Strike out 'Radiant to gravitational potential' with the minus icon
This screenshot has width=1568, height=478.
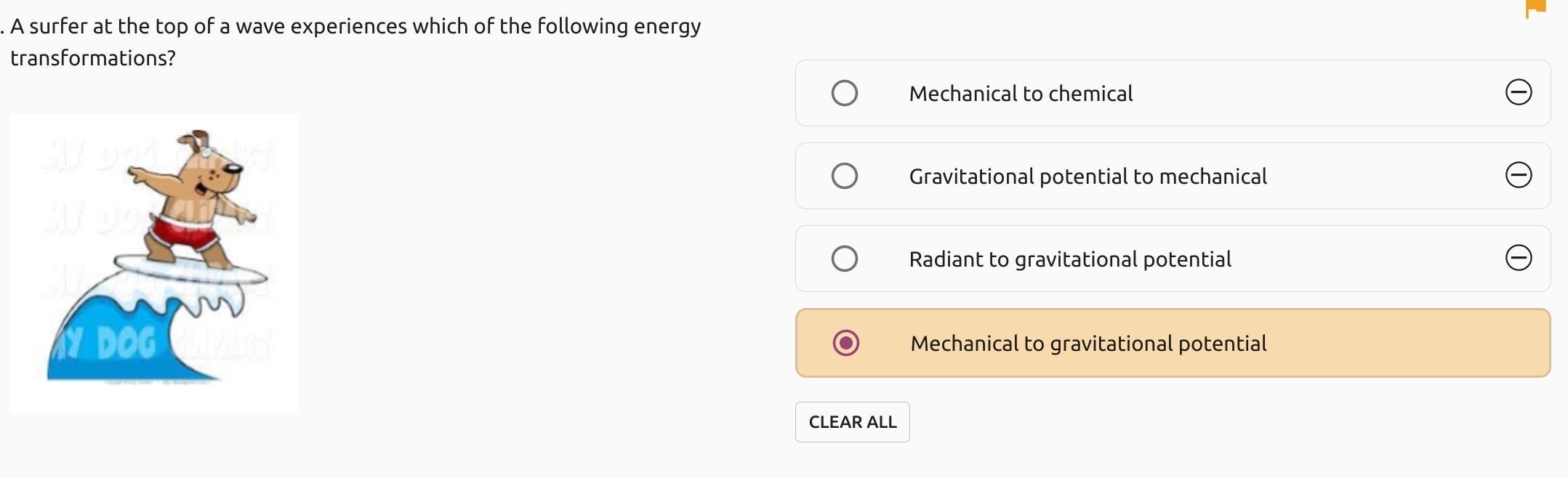pyautogui.click(x=1519, y=258)
